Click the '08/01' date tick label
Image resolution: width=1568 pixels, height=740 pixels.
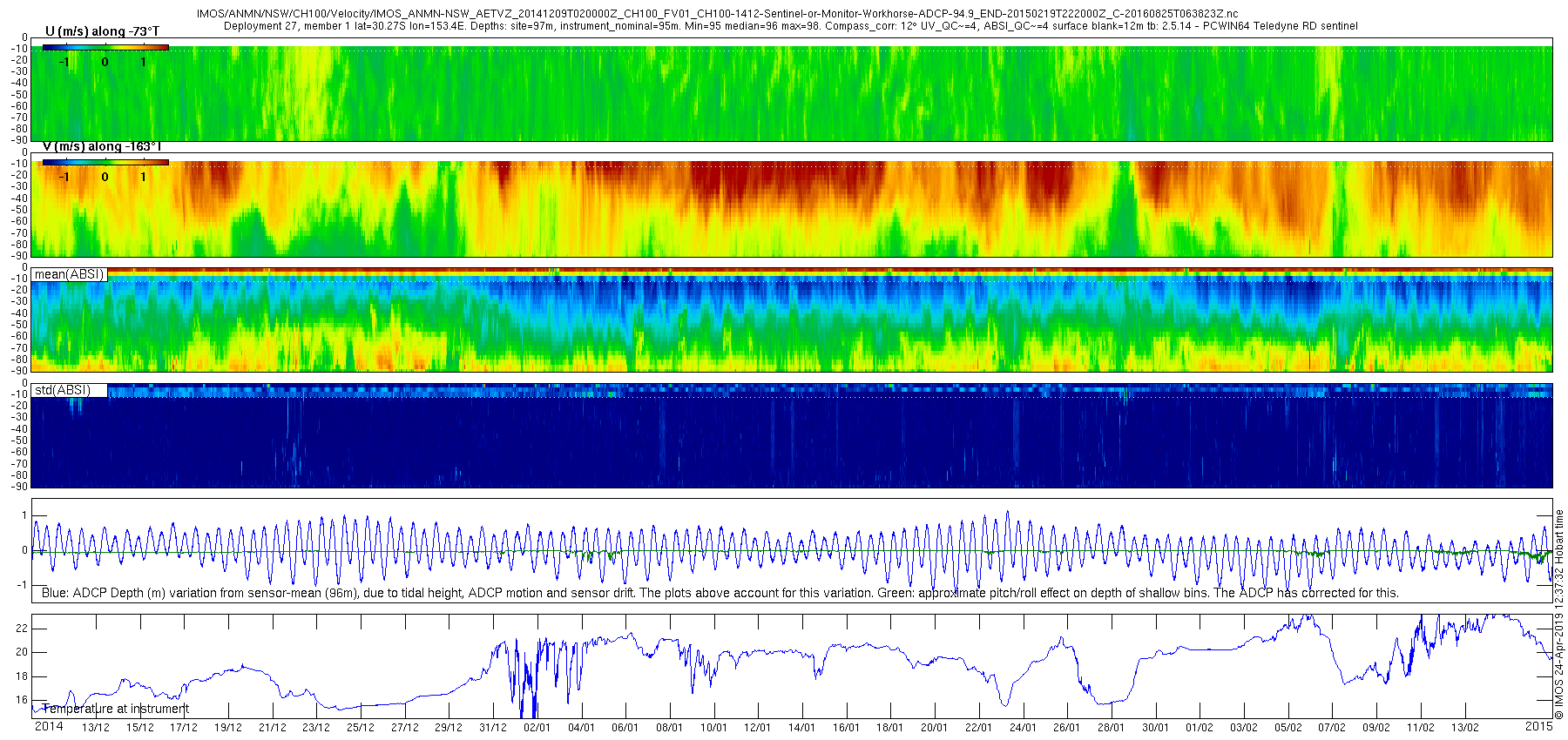coord(670,728)
